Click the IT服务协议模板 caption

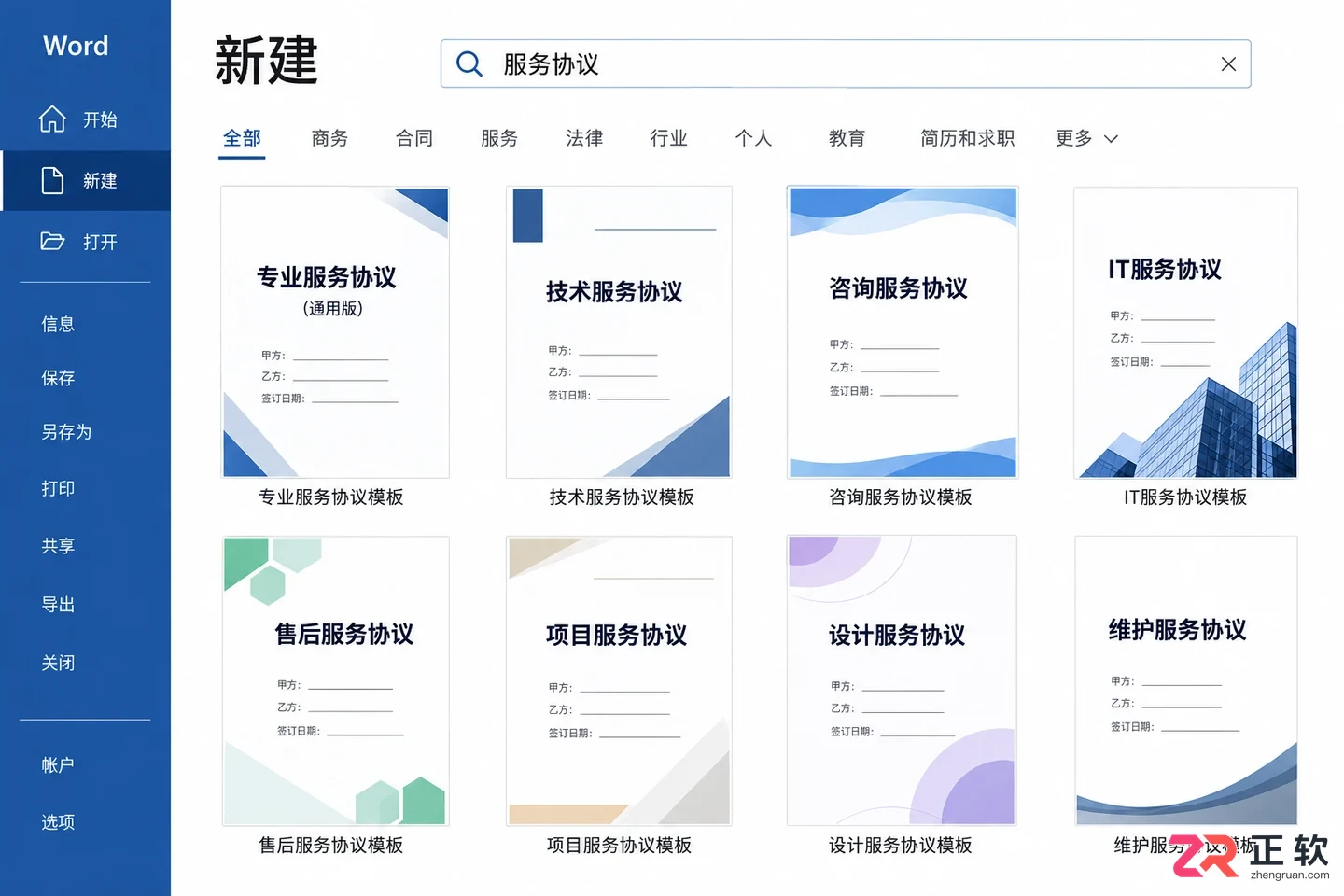pos(1185,497)
